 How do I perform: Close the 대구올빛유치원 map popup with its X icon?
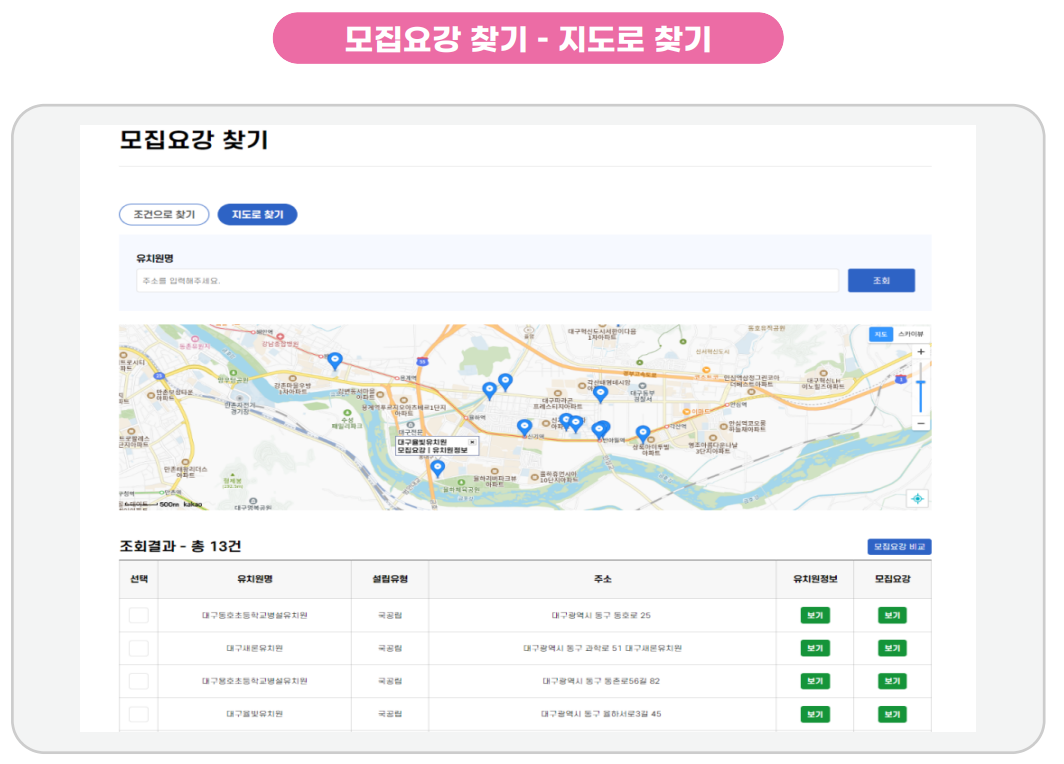click(x=471, y=443)
